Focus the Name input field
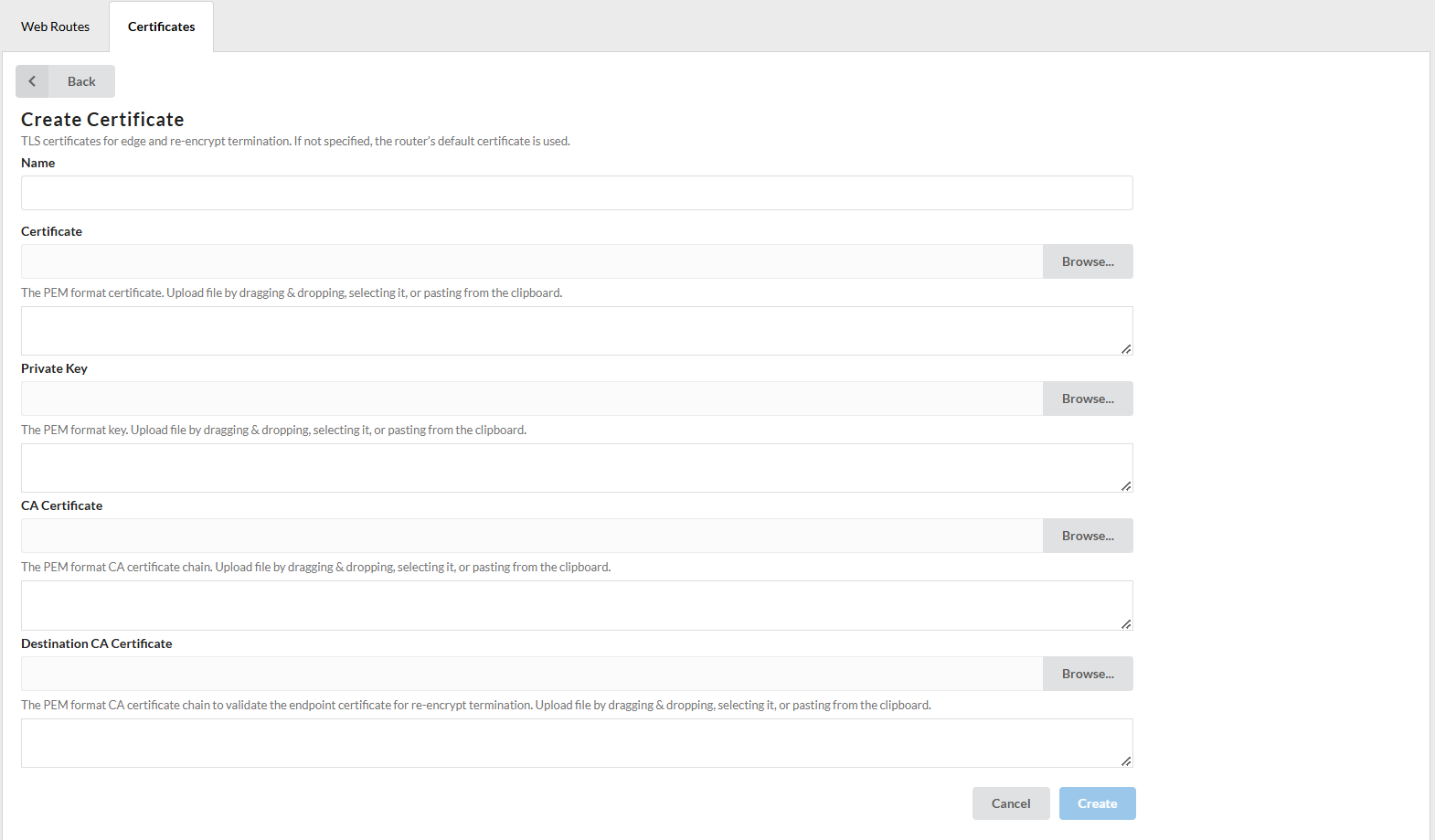The width and height of the screenshot is (1435, 840). click(576, 193)
